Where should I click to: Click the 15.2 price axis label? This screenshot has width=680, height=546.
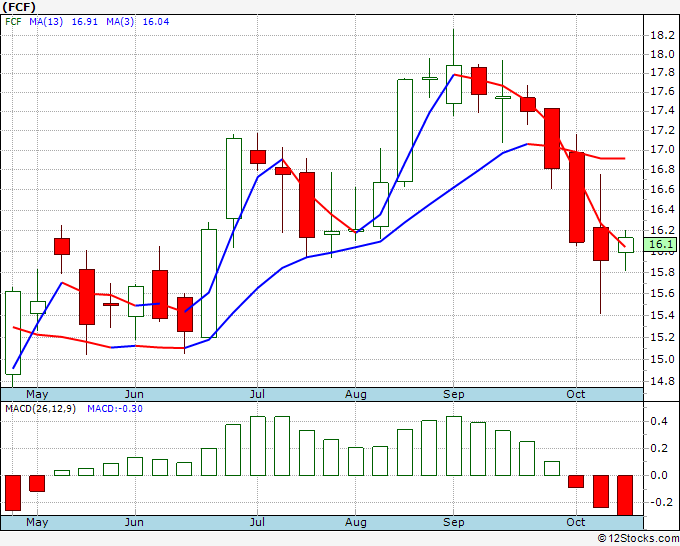coord(662,337)
